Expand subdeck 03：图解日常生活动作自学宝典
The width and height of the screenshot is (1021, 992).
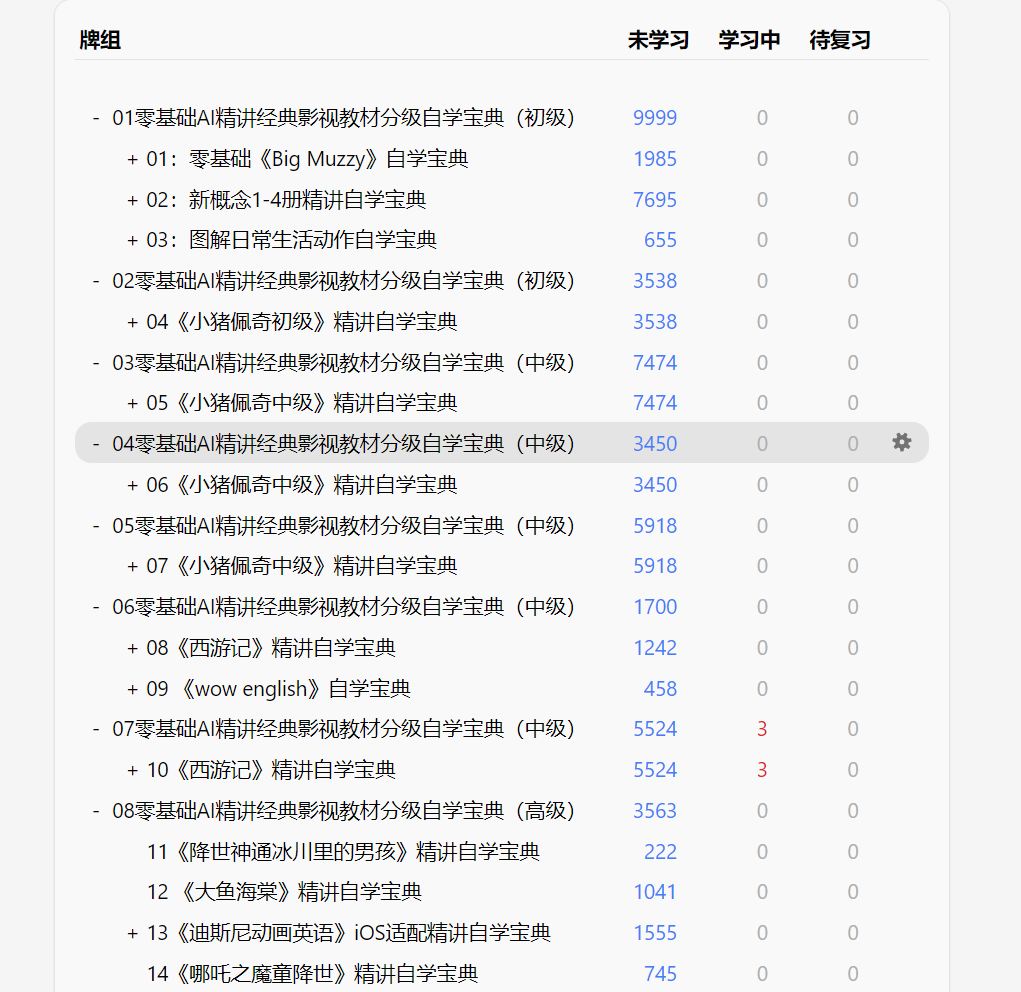(x=132, y=240)
